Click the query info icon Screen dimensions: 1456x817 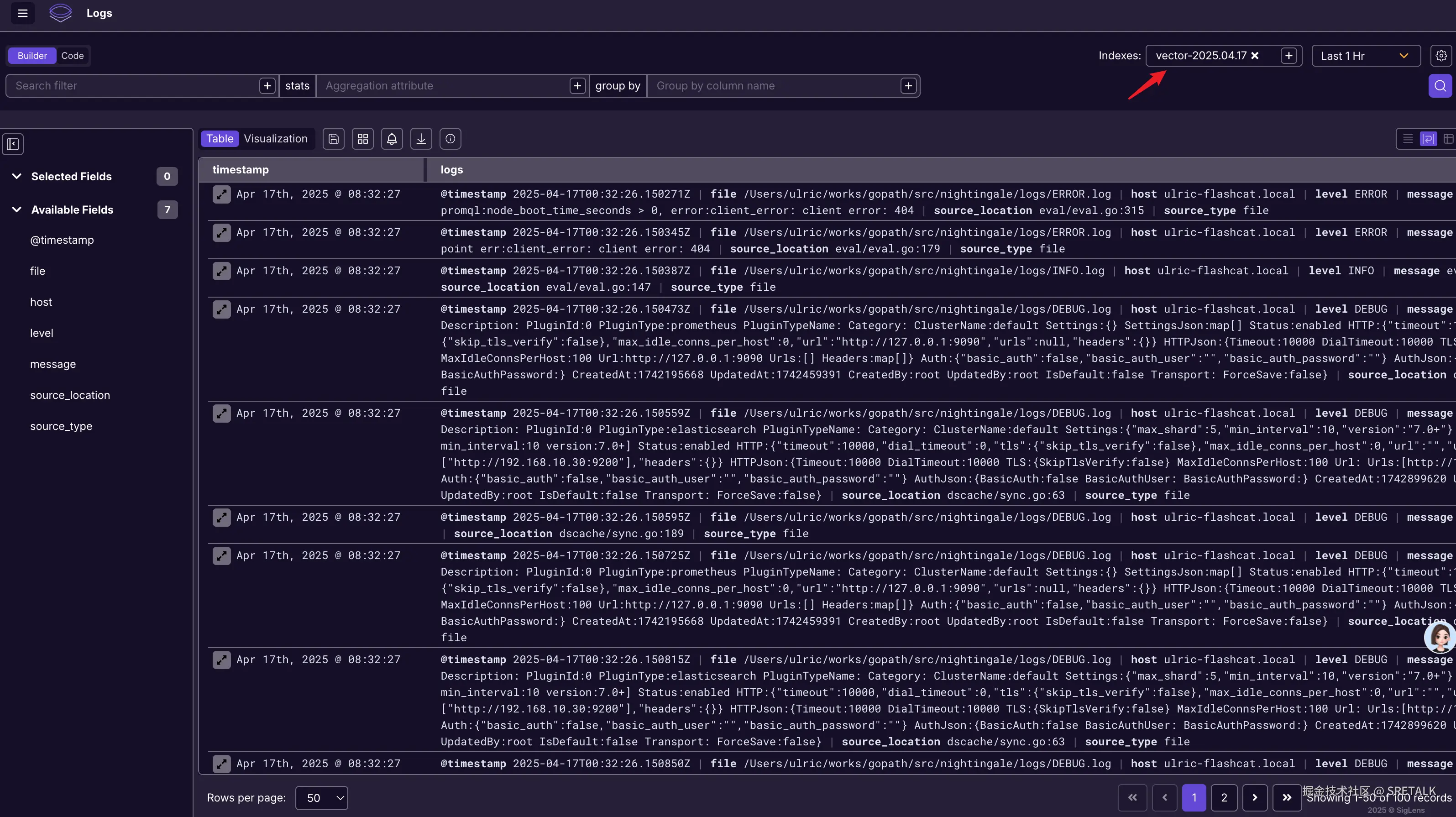[x=450, y=139]
